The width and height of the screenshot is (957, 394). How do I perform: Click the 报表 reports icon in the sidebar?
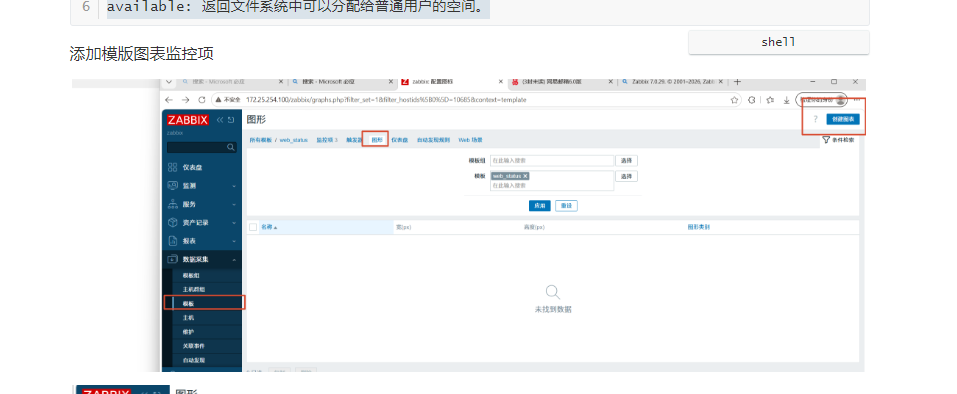(x=172, y=241)
